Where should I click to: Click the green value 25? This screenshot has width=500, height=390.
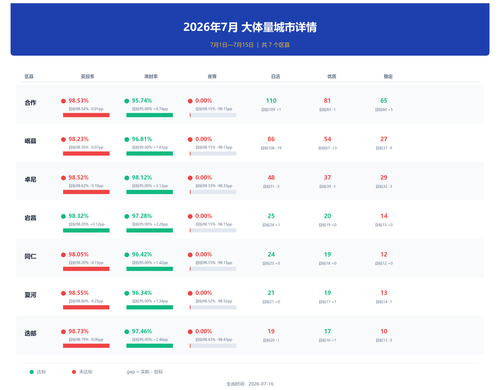point(271,216)
